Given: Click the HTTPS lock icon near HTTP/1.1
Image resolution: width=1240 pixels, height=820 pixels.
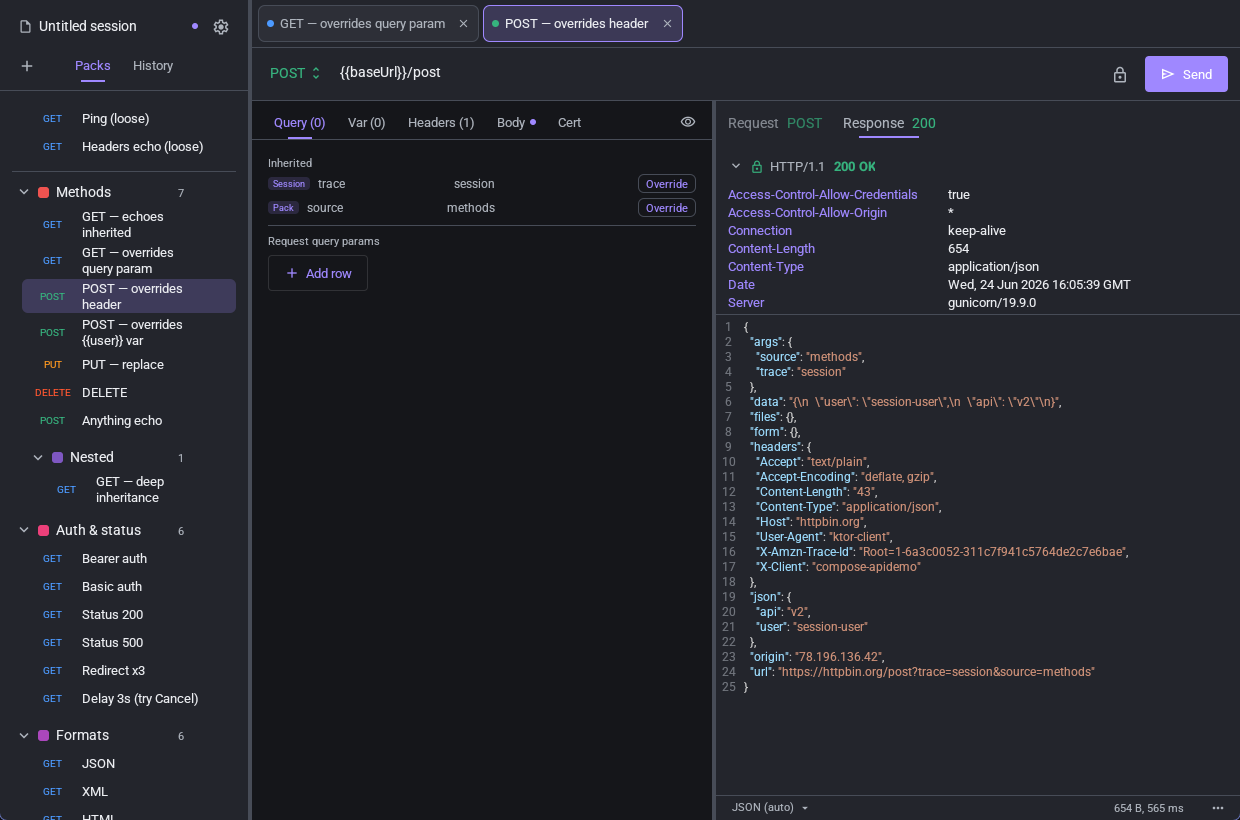Looking at the screenshot, I should point(757,167).
